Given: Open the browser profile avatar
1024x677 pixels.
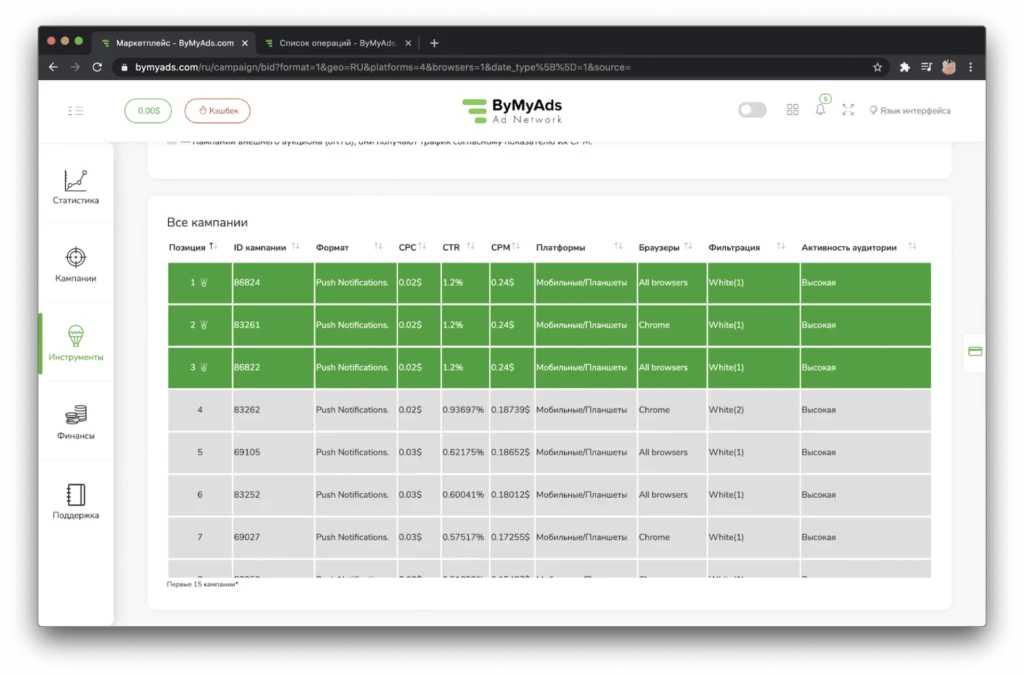Looking at the screenshot, I should [x=949, y=67].
